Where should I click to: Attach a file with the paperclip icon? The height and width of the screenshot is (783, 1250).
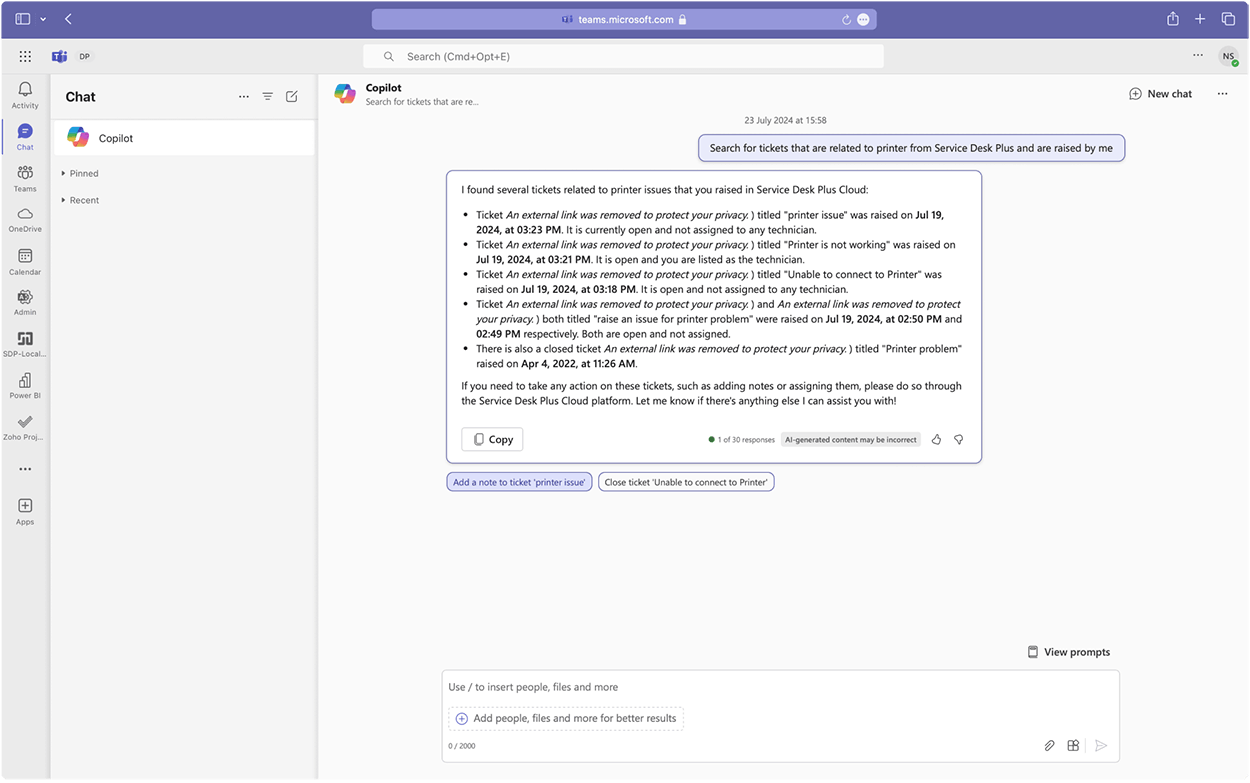click(1050, 745)
